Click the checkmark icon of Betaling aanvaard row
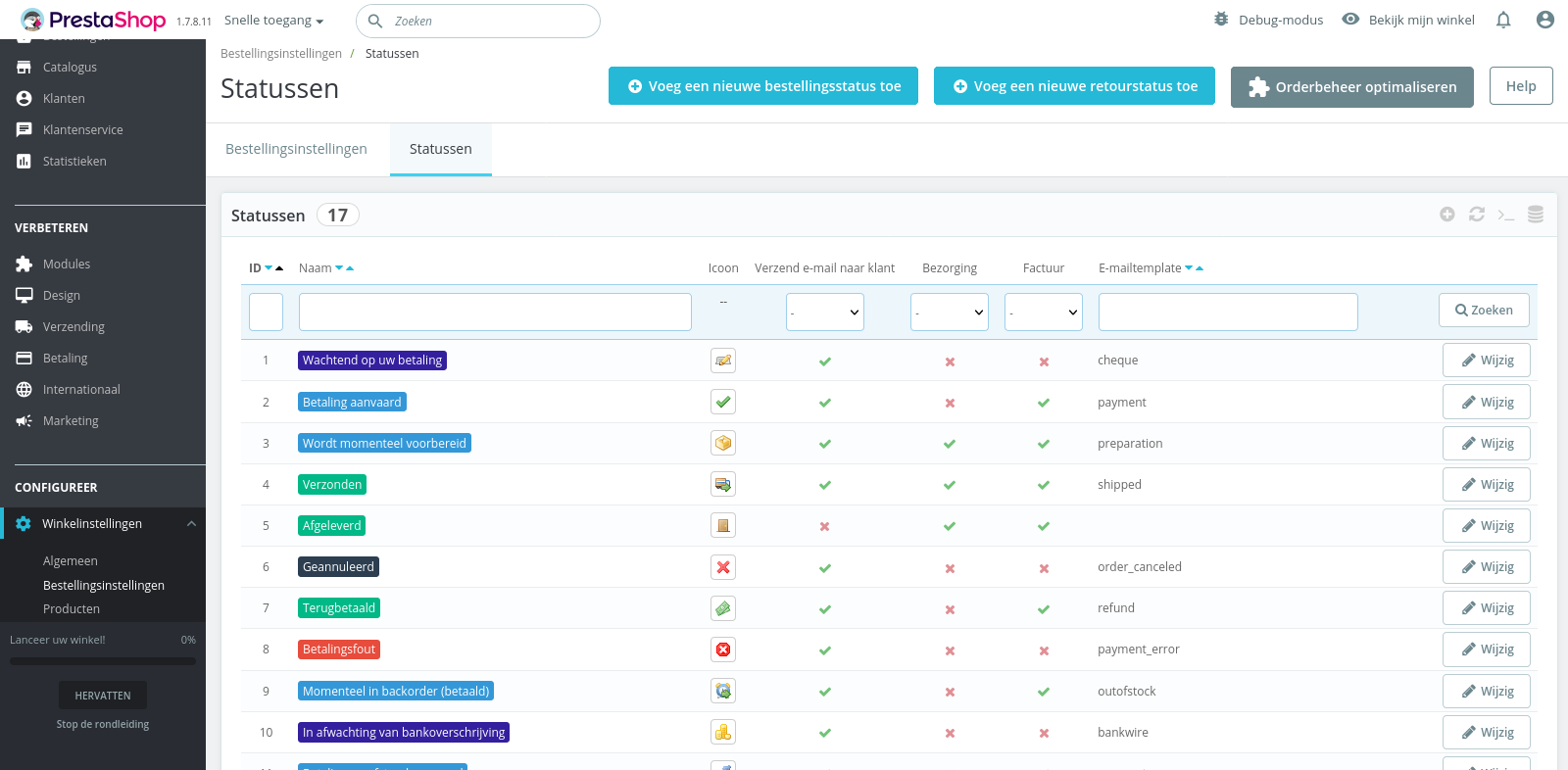The width and height of the screenshot is (1568, 770). [x=723, y=402]
